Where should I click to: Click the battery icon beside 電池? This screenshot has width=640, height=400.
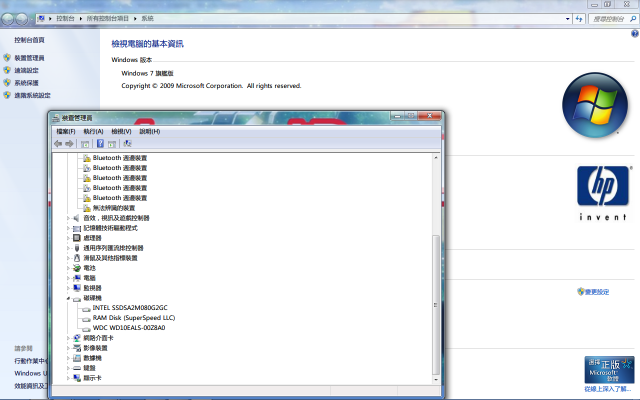click(76, 268)
